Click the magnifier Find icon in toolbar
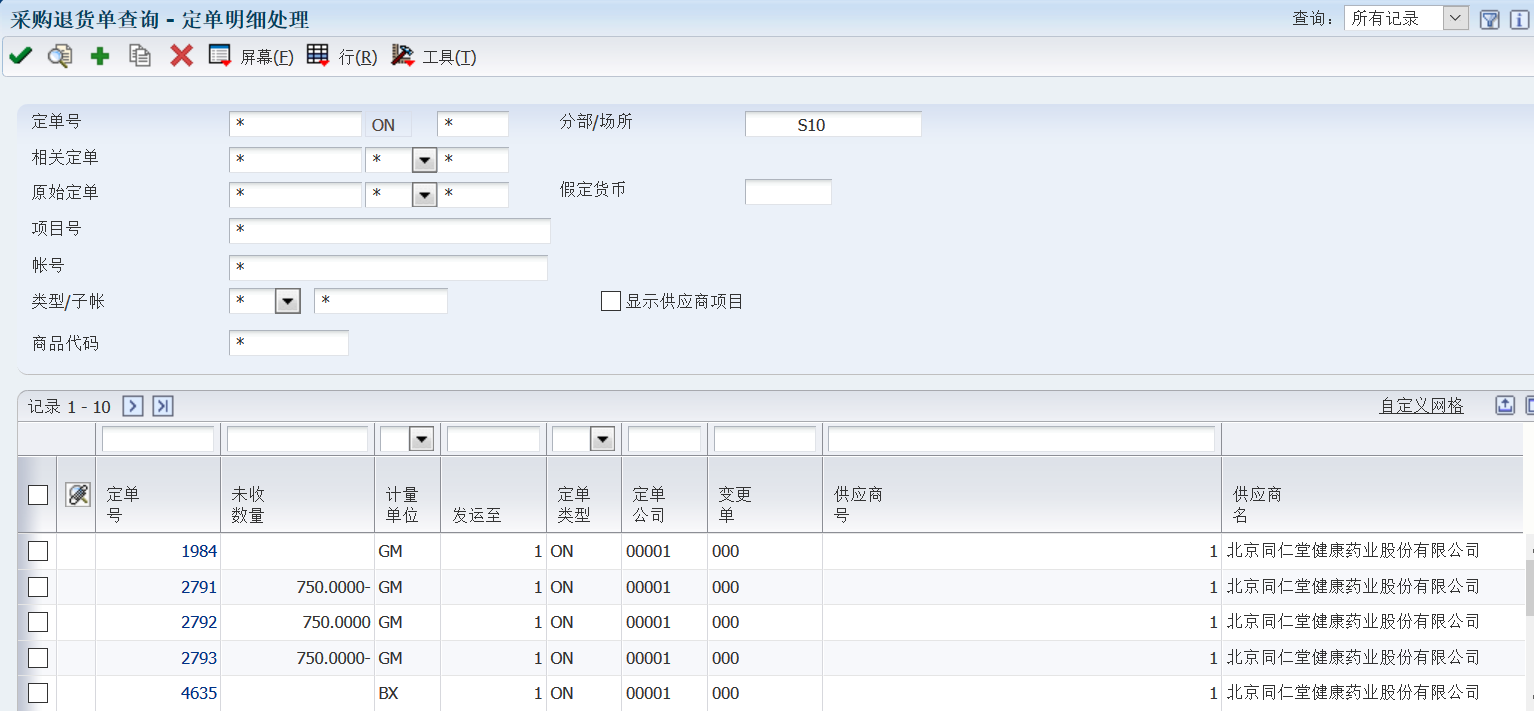Image resolution: width=1534 pixels, height=711 pixels. click(x=60, y=56)
